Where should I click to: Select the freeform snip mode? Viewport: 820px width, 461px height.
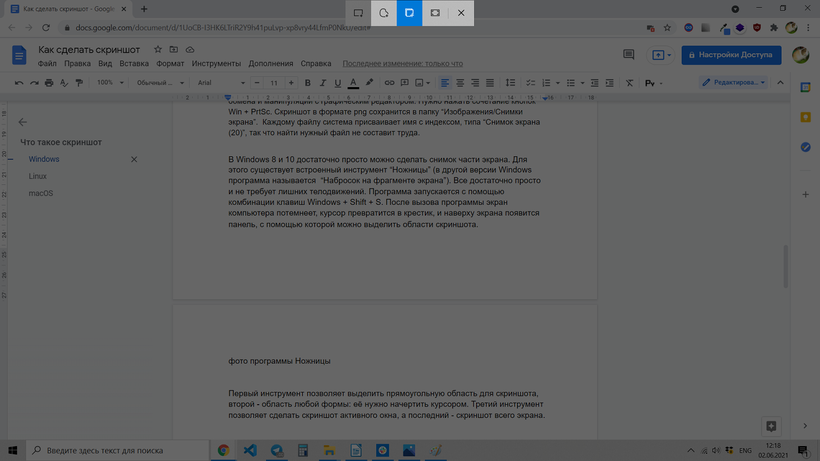pos(384,13)
